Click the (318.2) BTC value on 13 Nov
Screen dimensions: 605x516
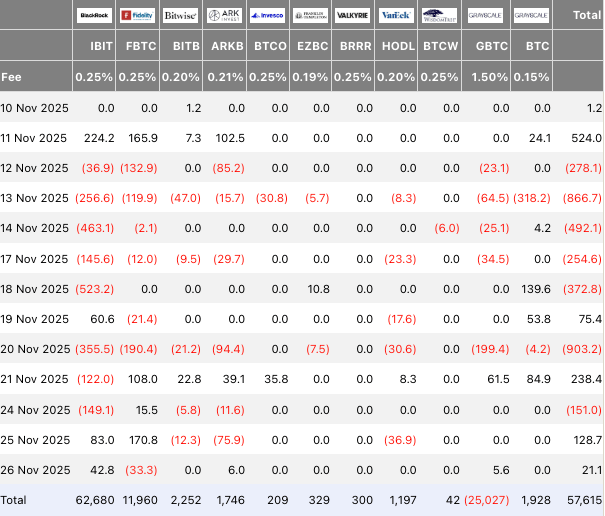click(532, 198)
